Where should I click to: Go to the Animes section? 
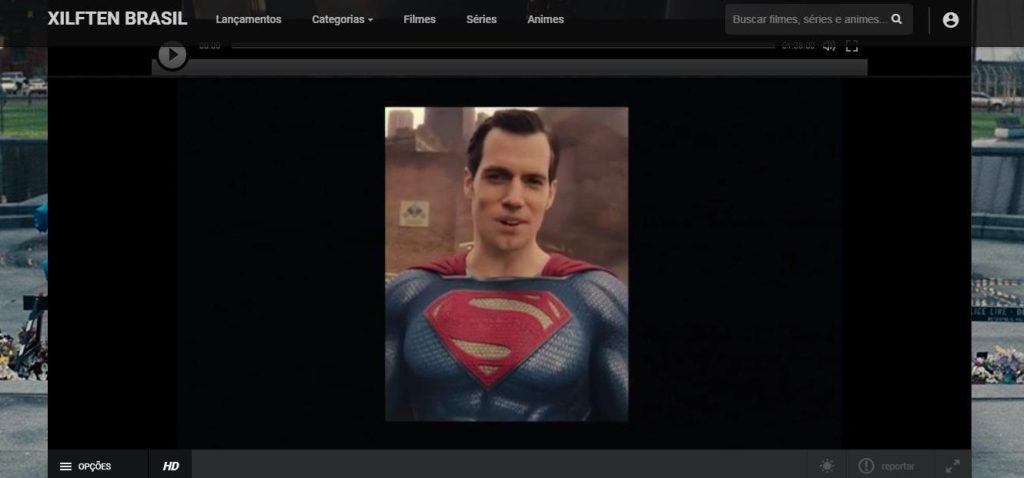click(x=545, y=20)
